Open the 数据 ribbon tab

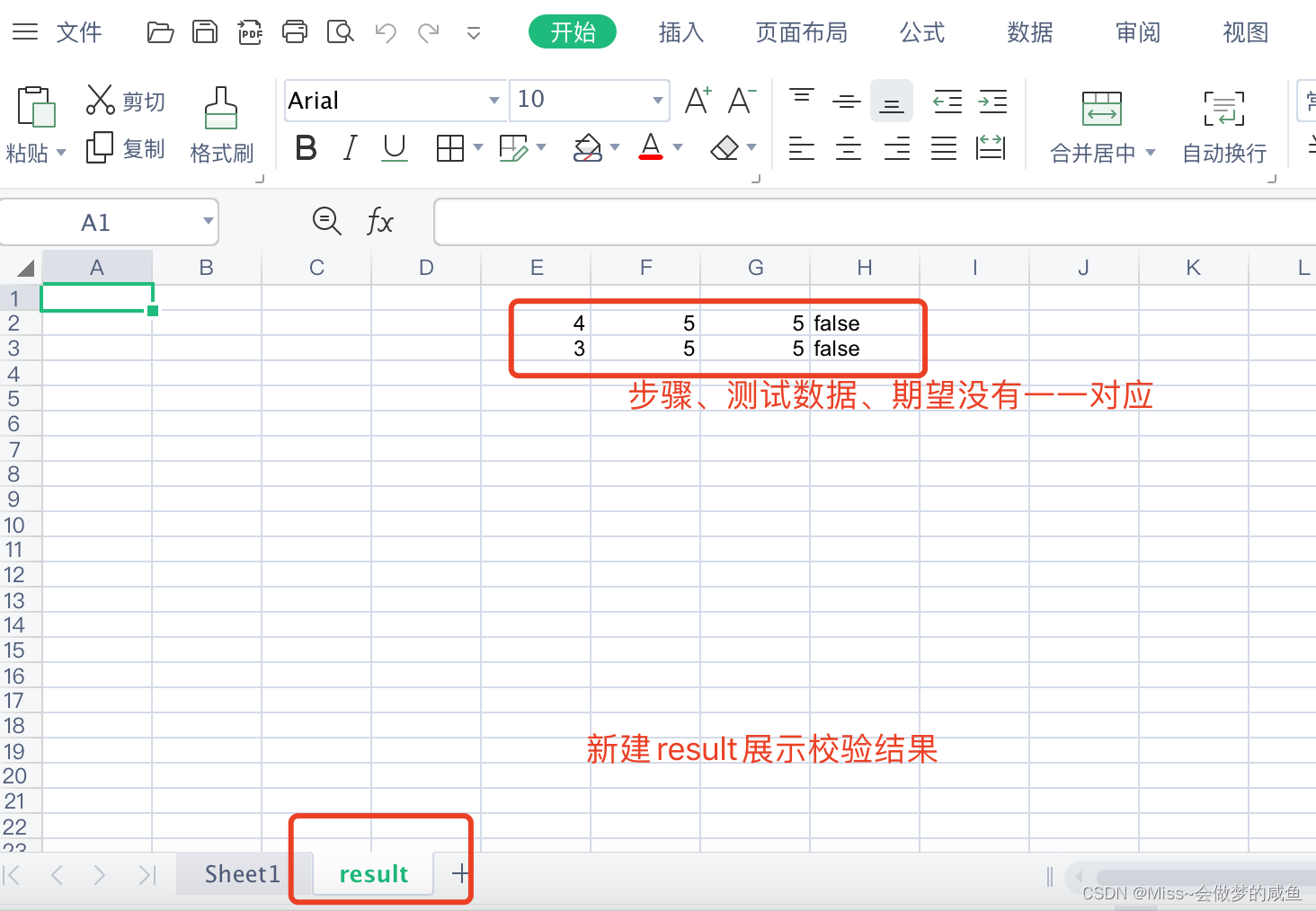[x=1030, y=32]
